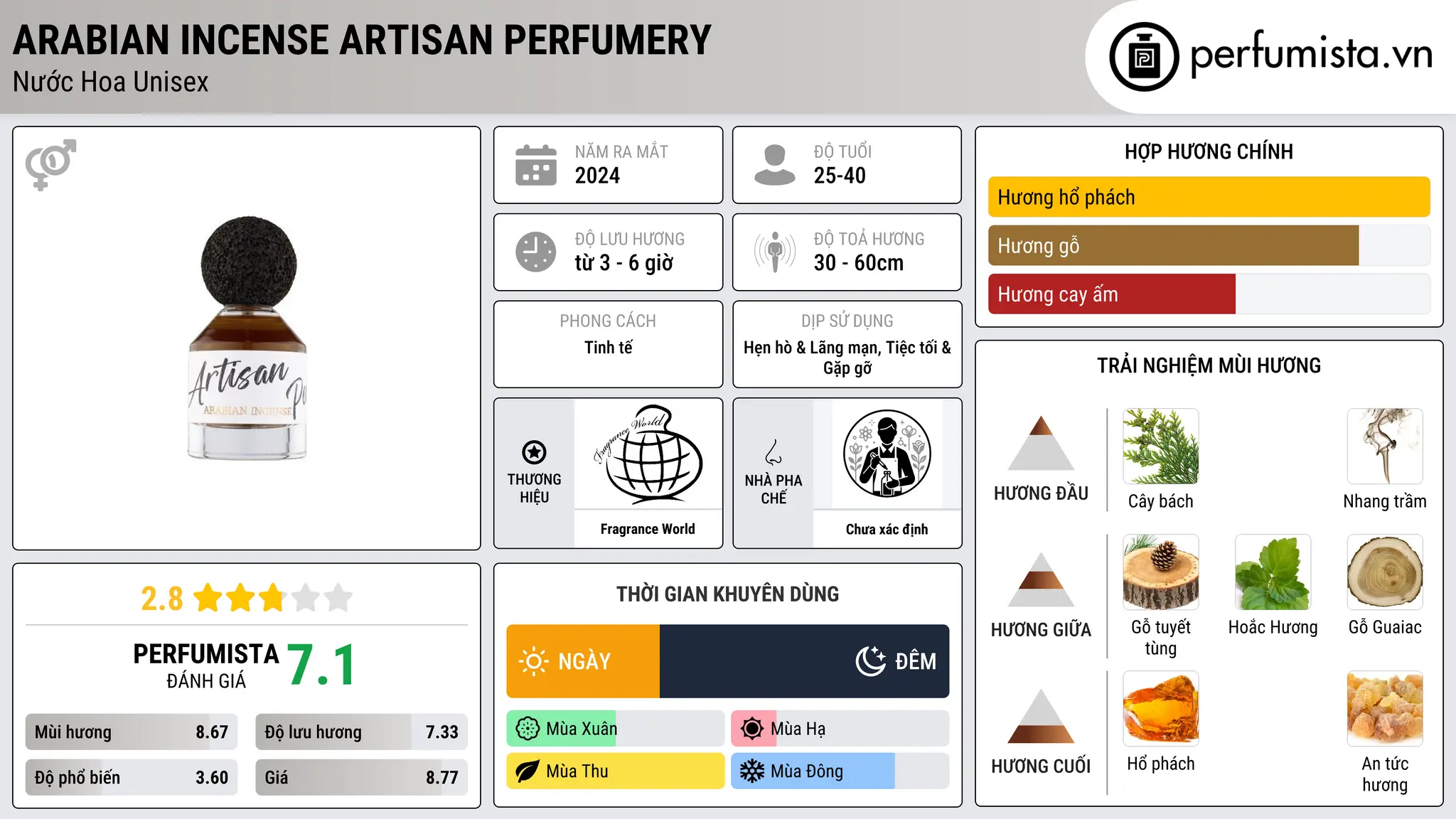Image resolution: width=1456 pixels, height=819 pixels.
Task: Click the perfumer silhouette icon
Action: (887, 454)
